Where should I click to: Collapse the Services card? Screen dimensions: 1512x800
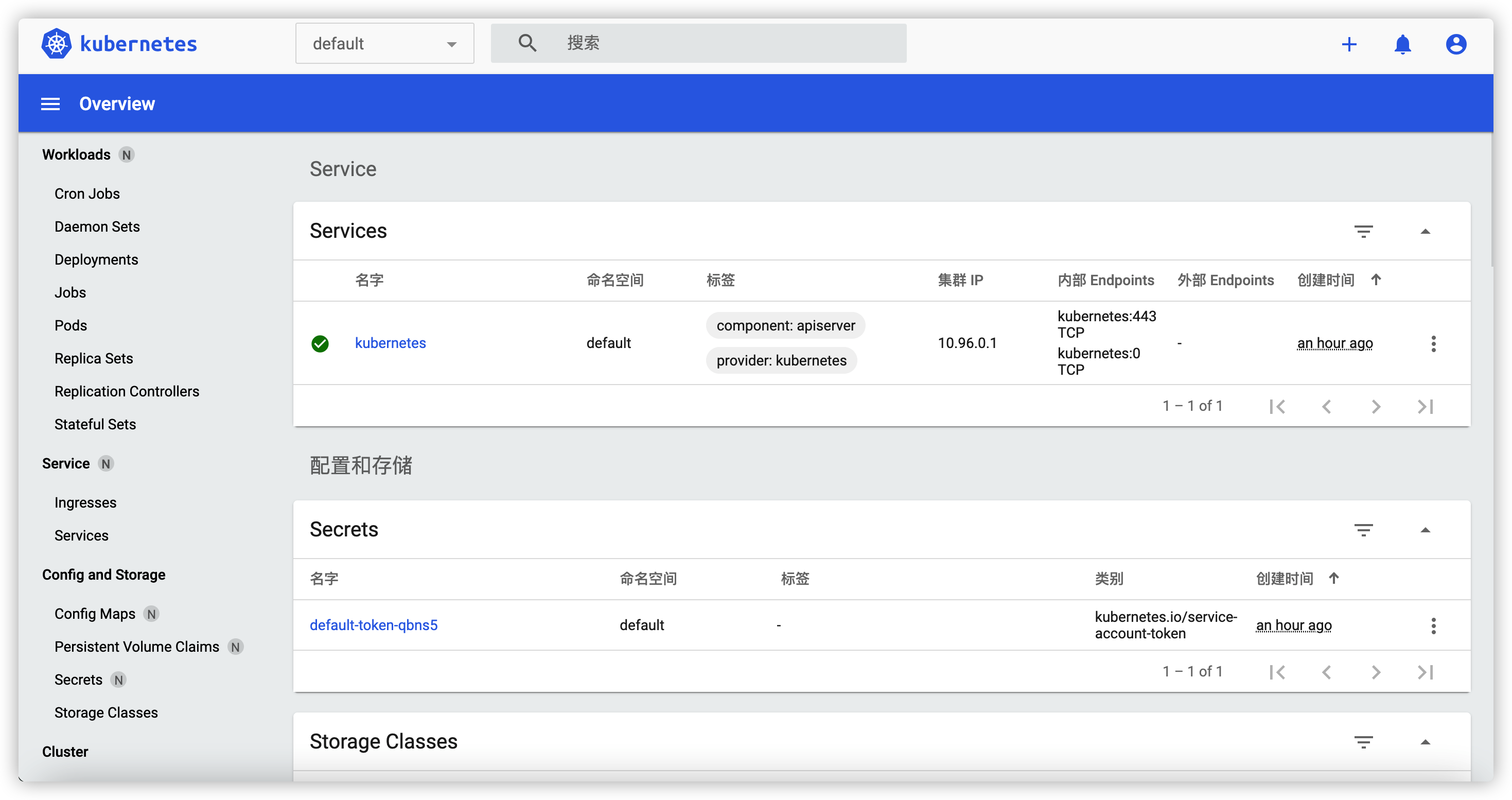pos(1425,231)
